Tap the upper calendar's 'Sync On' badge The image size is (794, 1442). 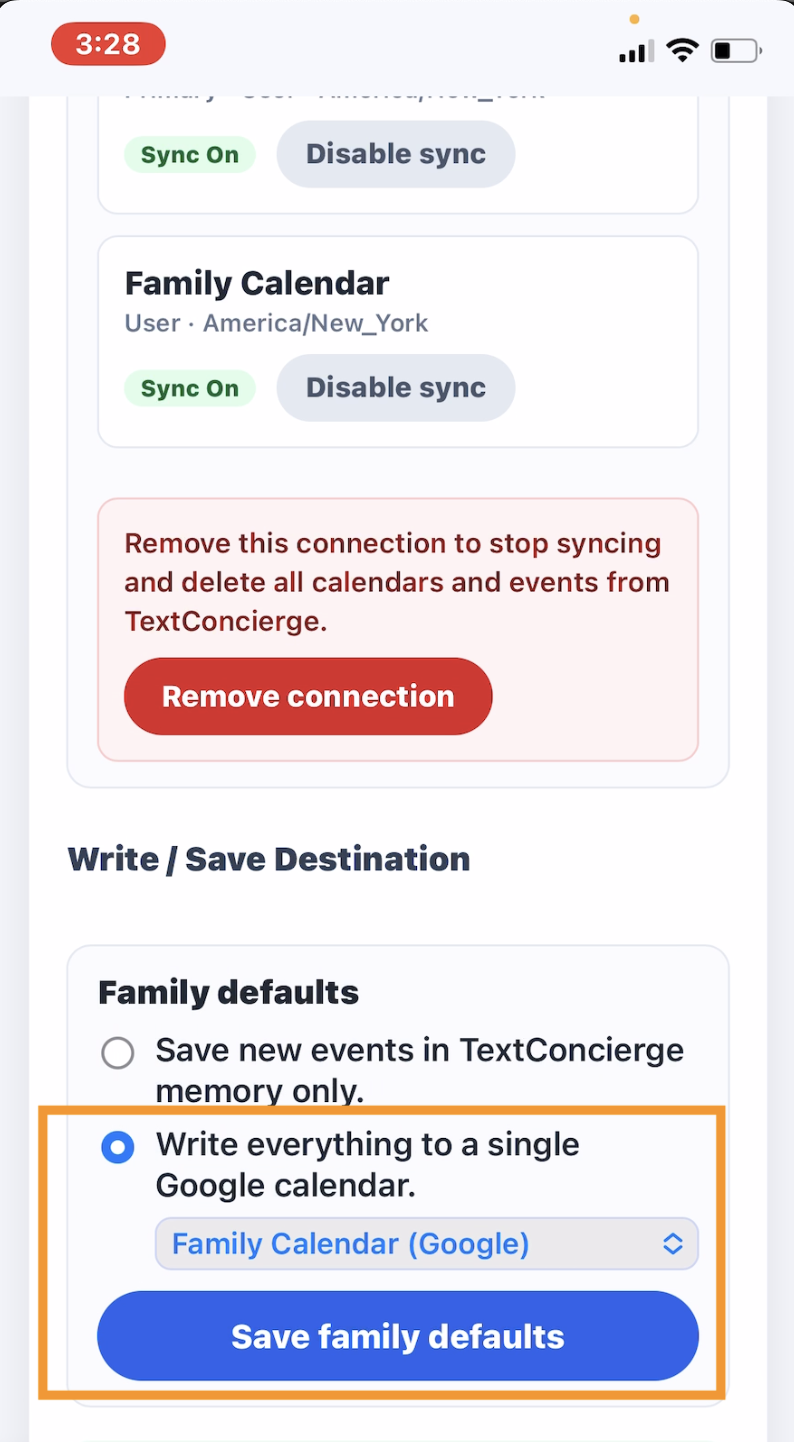[189, 155]
